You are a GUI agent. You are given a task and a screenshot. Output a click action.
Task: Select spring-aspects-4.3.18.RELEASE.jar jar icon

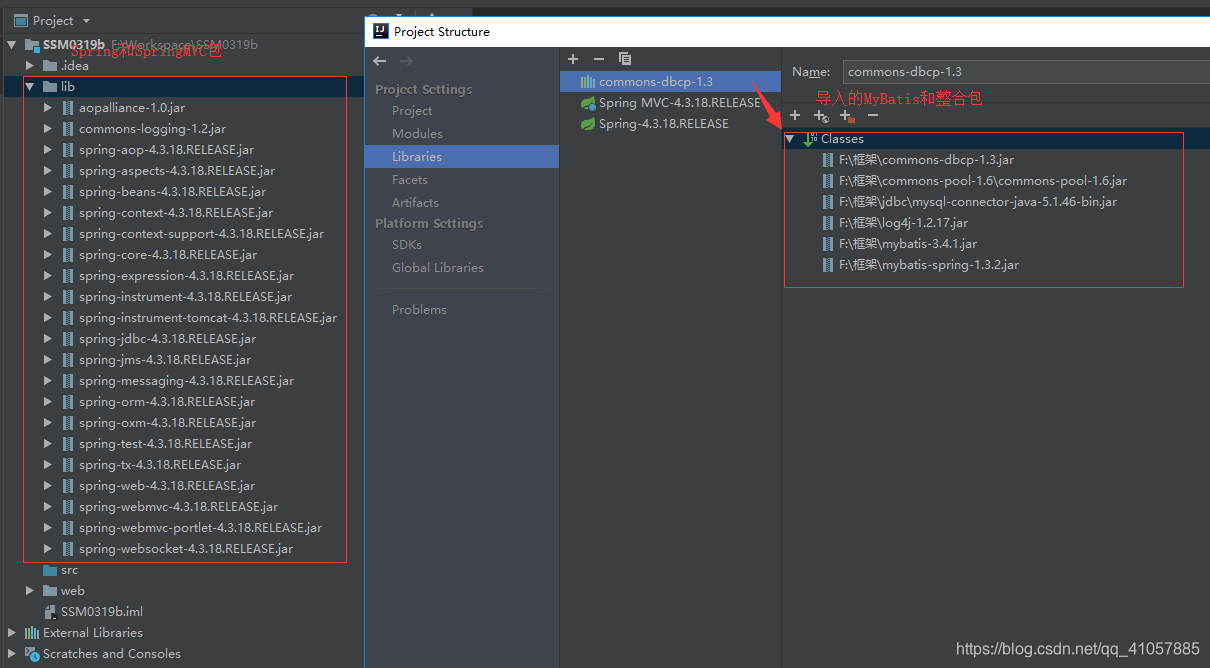68,171
